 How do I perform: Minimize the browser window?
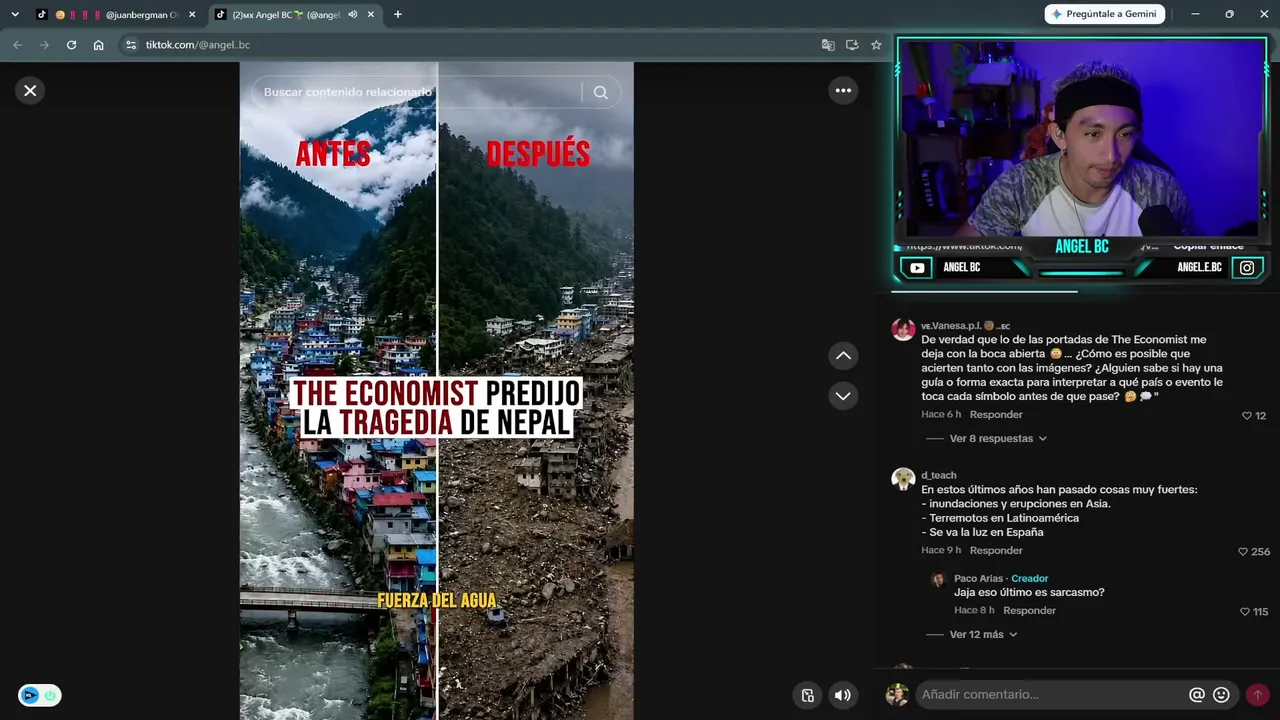[1195, 14]
